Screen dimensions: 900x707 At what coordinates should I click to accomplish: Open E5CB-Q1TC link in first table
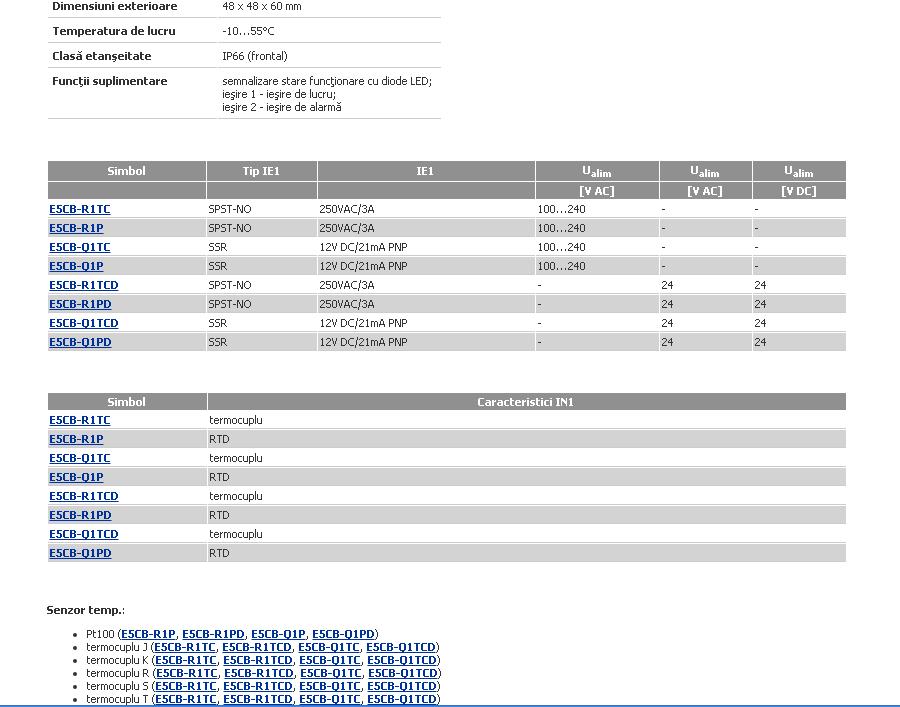[80, 247]
